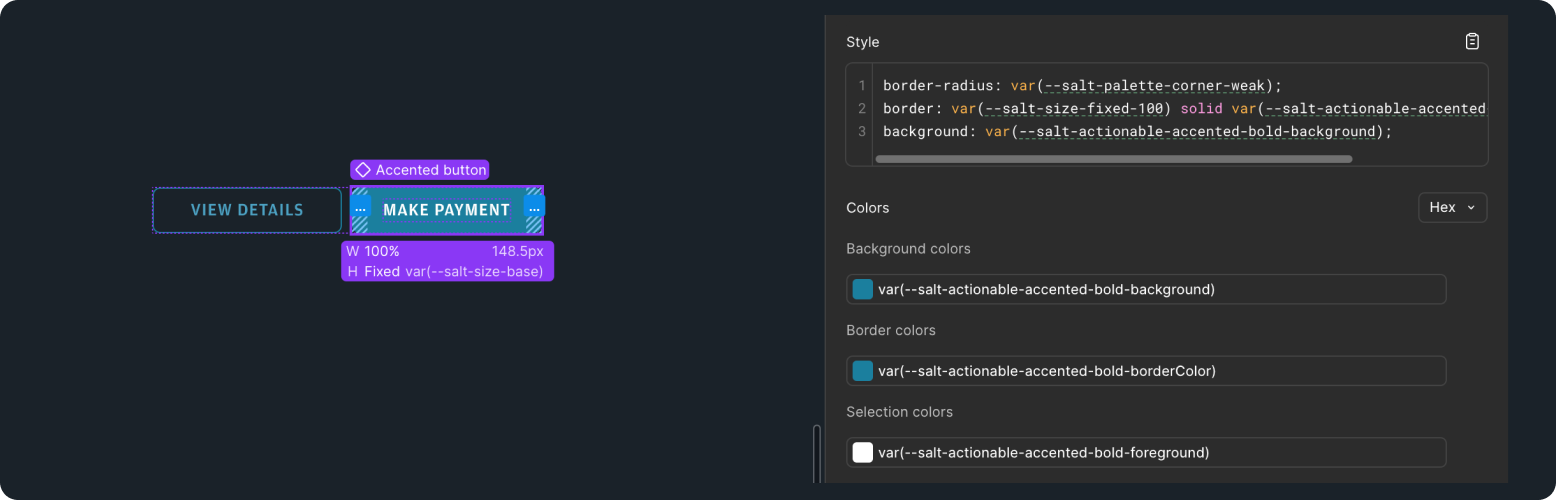Click the white selection color swatch
Viewport: 1556px width, 500px height.
pyautogui.click(x=863, y=453)
